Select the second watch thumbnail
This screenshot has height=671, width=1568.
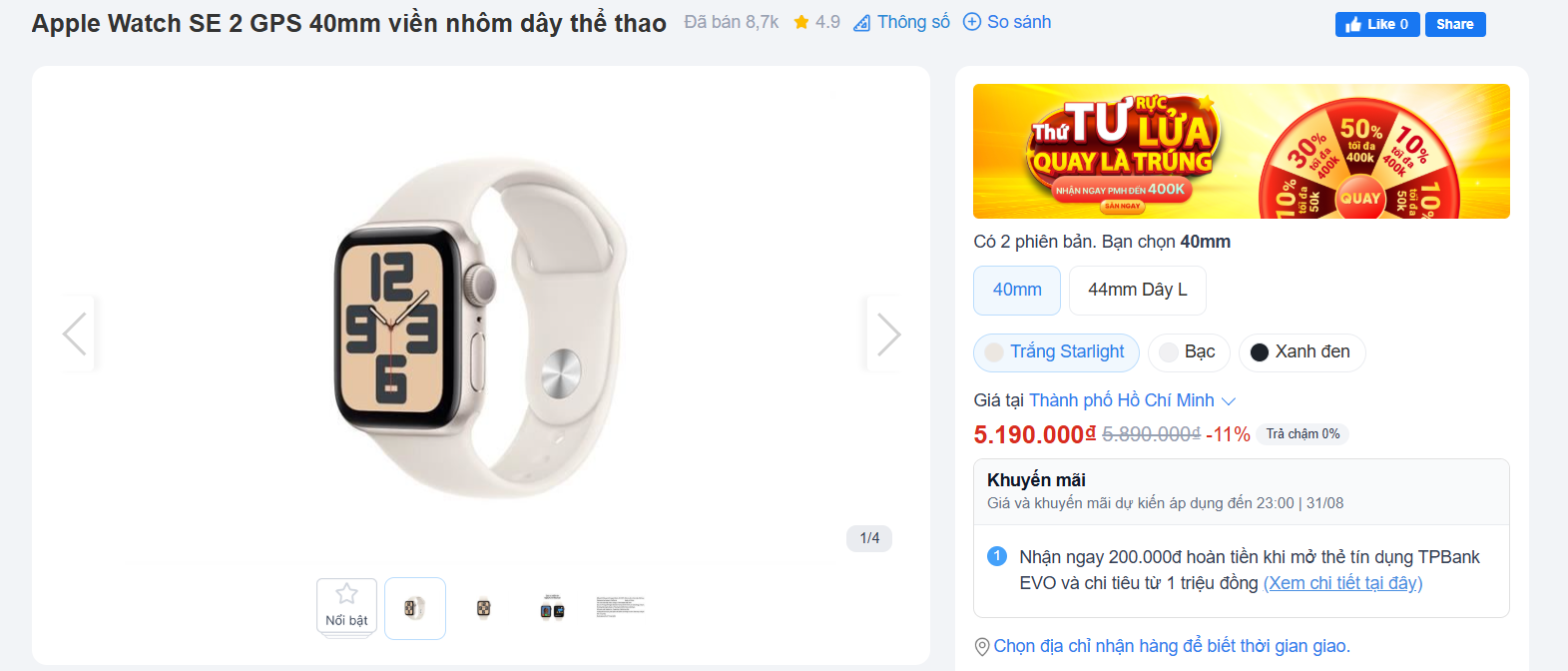[x=483, y=607]
